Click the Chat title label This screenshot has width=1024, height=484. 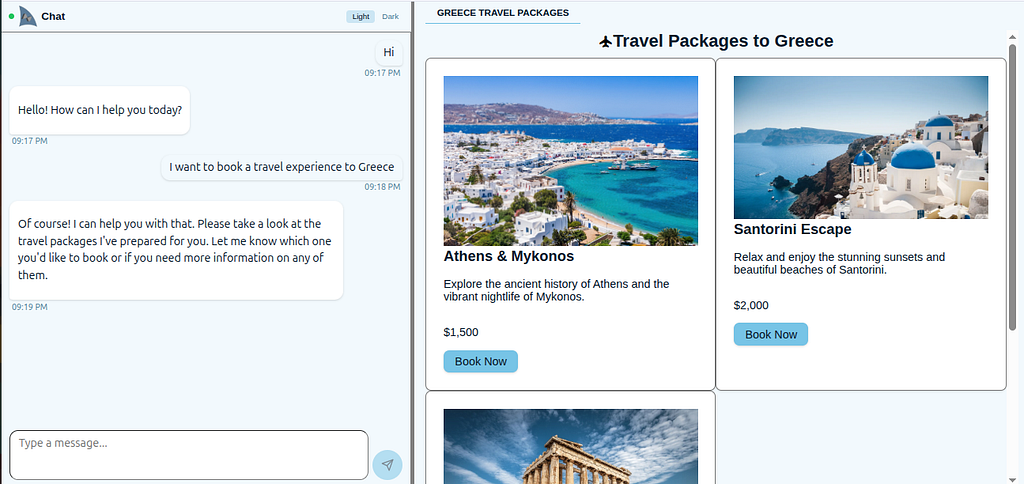coord(53,16)
